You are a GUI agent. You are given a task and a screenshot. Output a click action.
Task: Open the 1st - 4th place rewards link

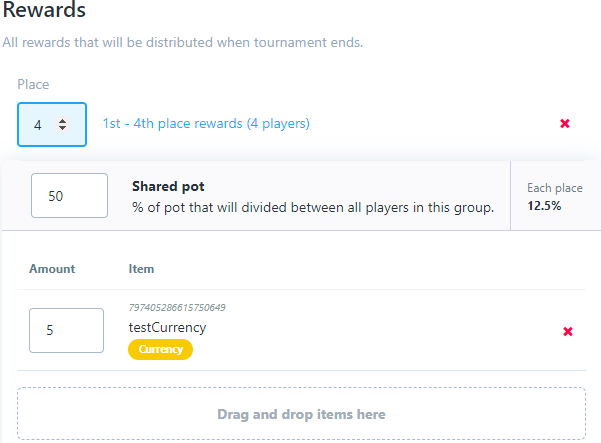pos(206,124)
